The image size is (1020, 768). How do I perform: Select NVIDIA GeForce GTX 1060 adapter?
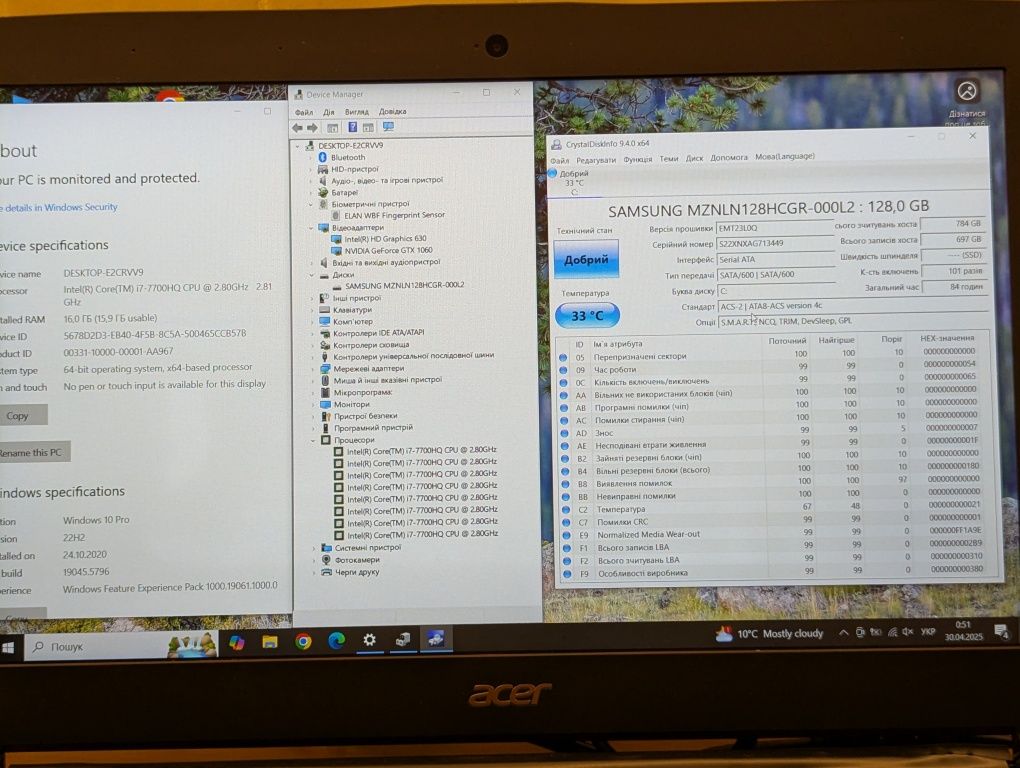pos(388,250)
